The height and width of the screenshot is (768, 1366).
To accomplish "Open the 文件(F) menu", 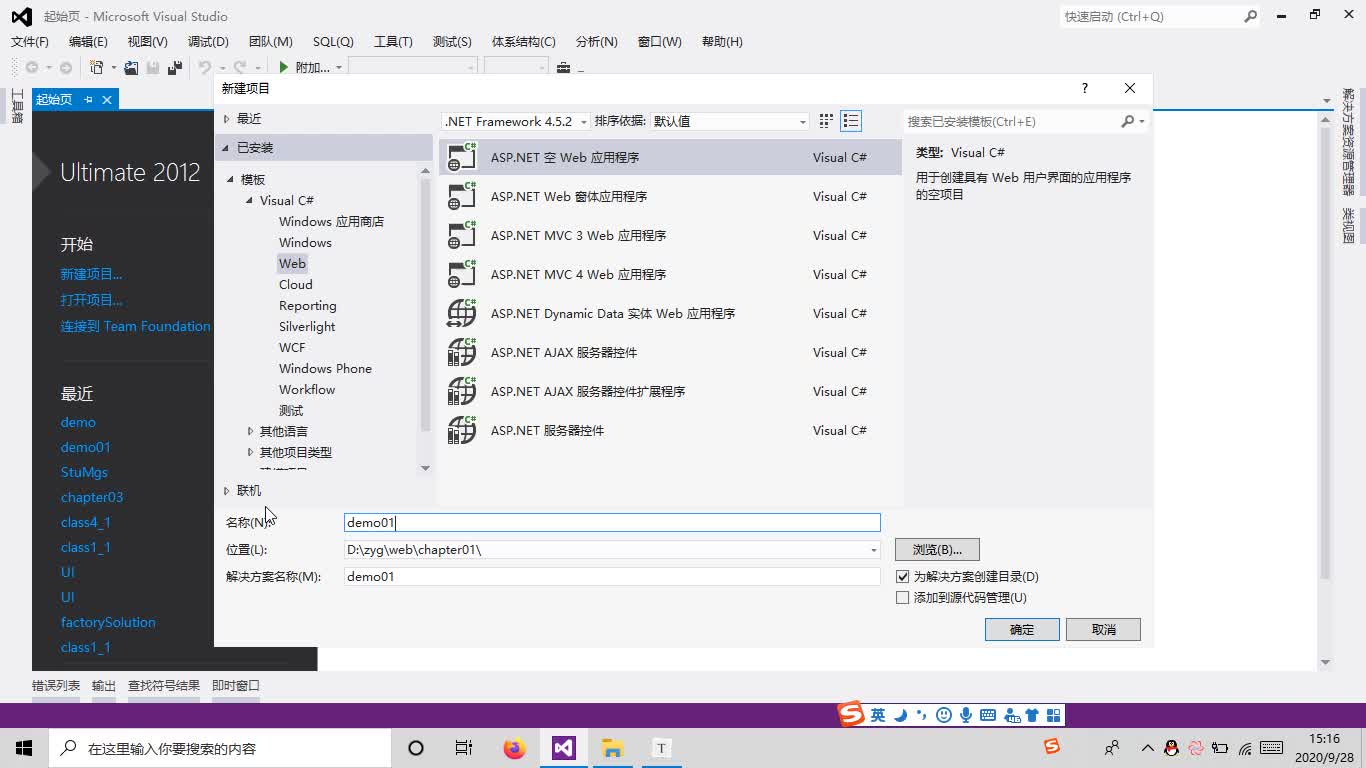I will 30,41.
